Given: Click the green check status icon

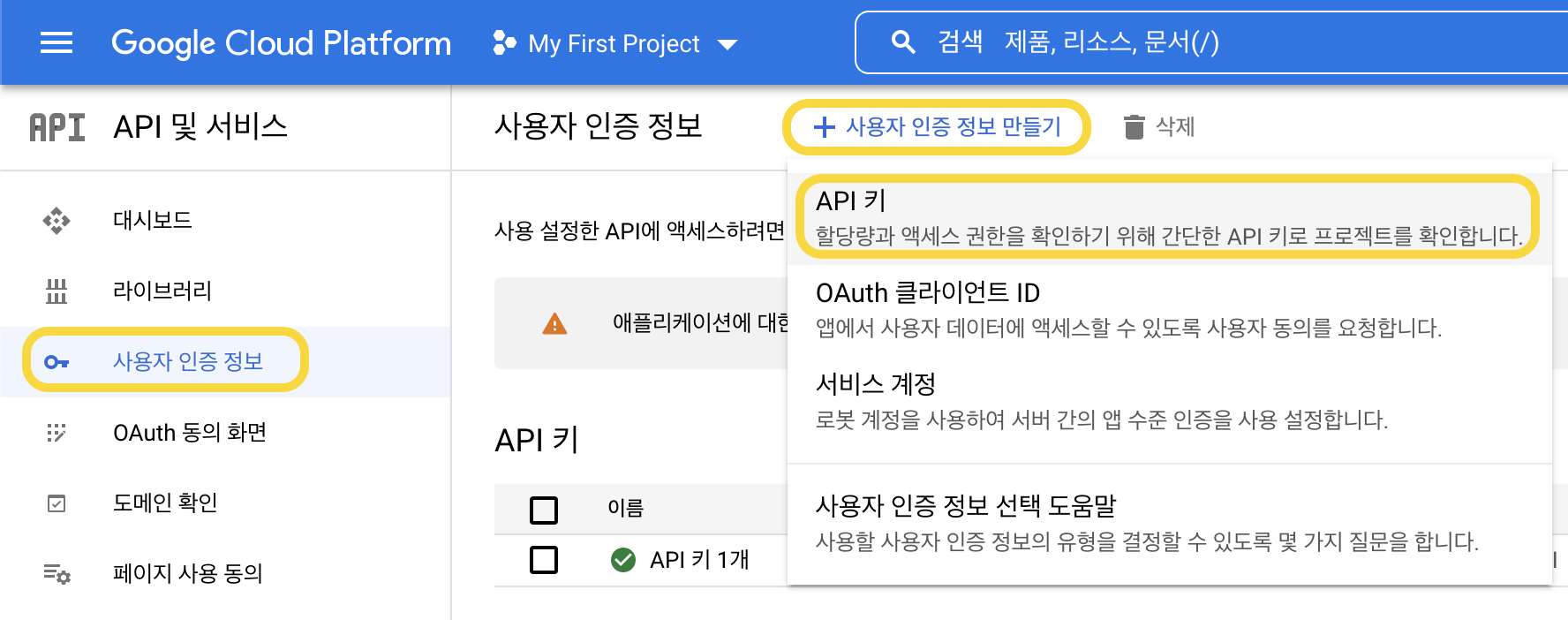Looking at the screenshot, I should pos(623,559).
